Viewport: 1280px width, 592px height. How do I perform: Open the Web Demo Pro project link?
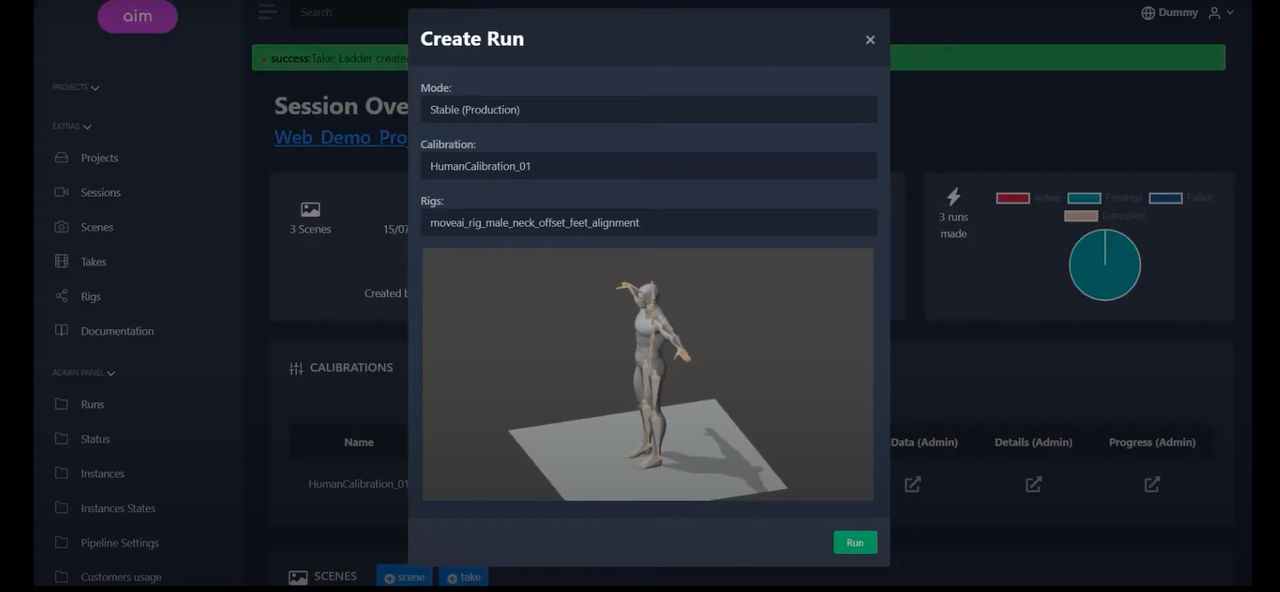[341, 138]
